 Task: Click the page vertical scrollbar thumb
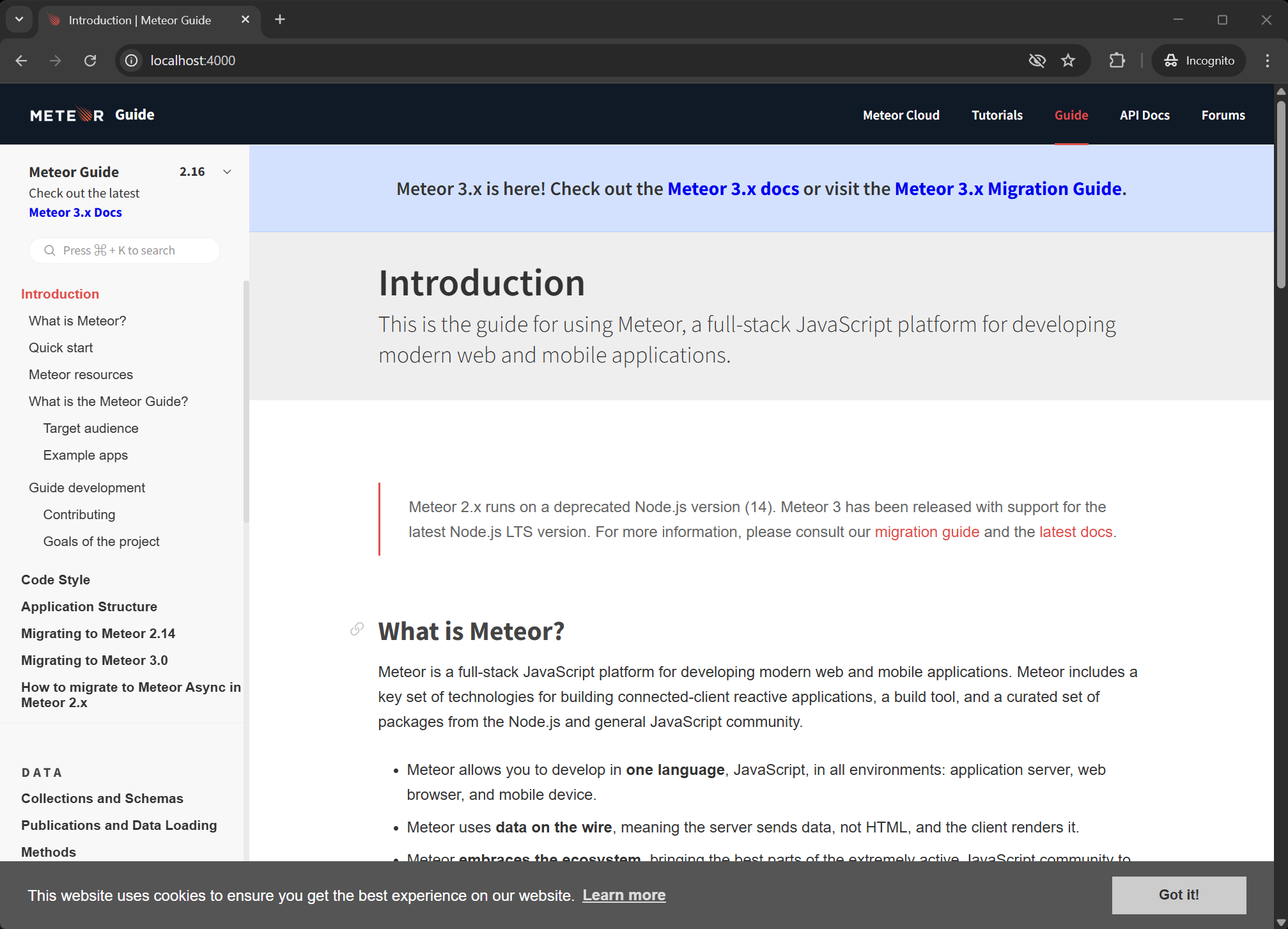click(1281, 192)
